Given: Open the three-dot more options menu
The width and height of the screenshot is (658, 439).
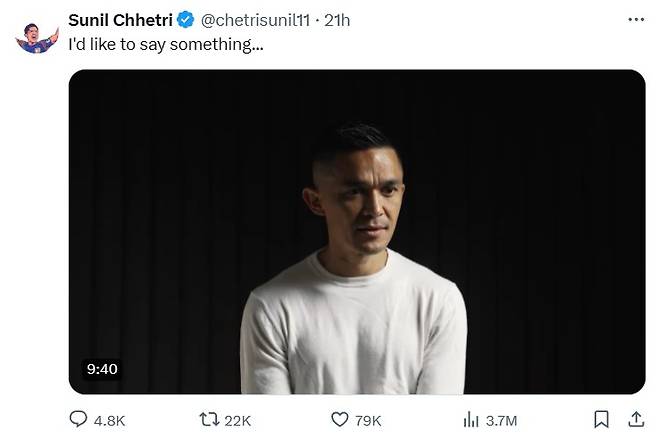Looking at the screenshot, I should 636,20.
